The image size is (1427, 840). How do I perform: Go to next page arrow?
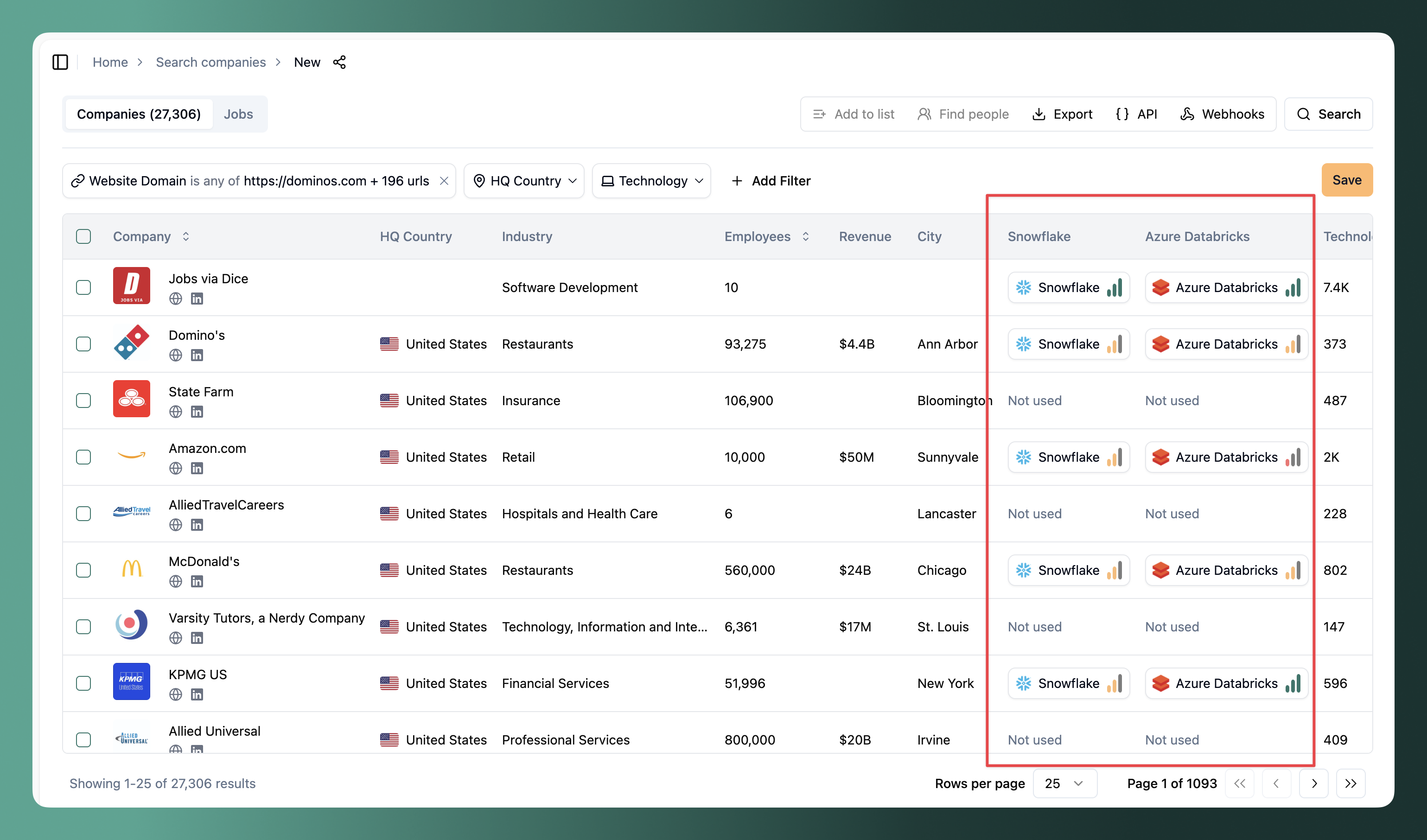(x=1314, y=783)
